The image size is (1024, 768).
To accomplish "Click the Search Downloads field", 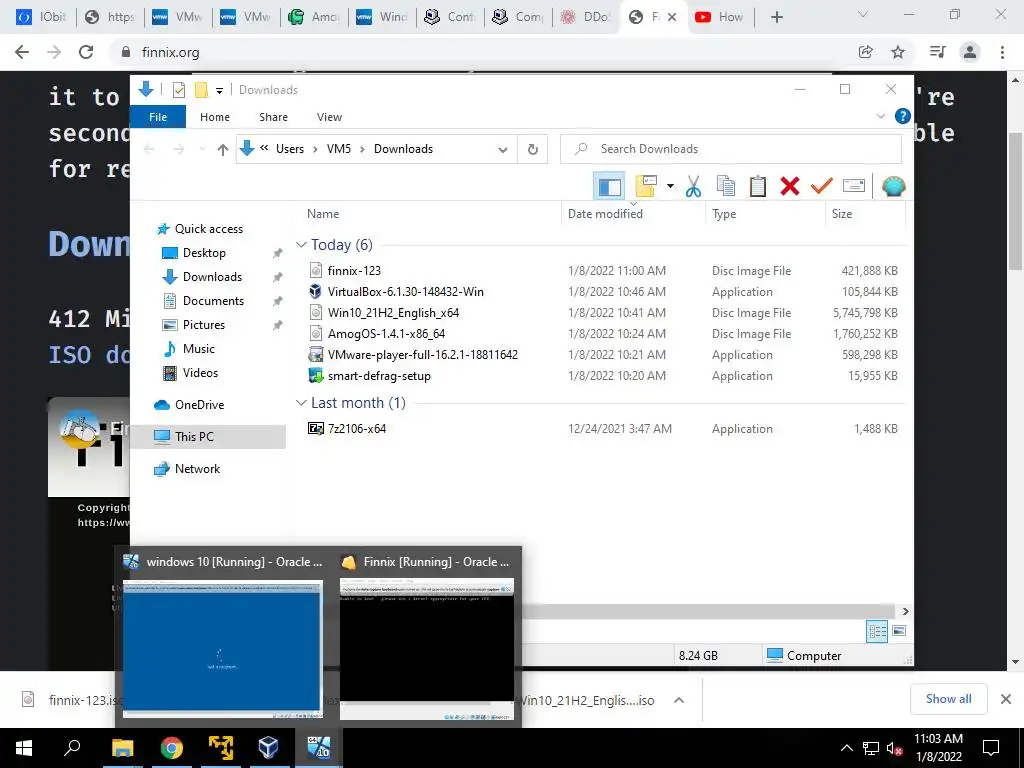I will click(x=731, y=149).
